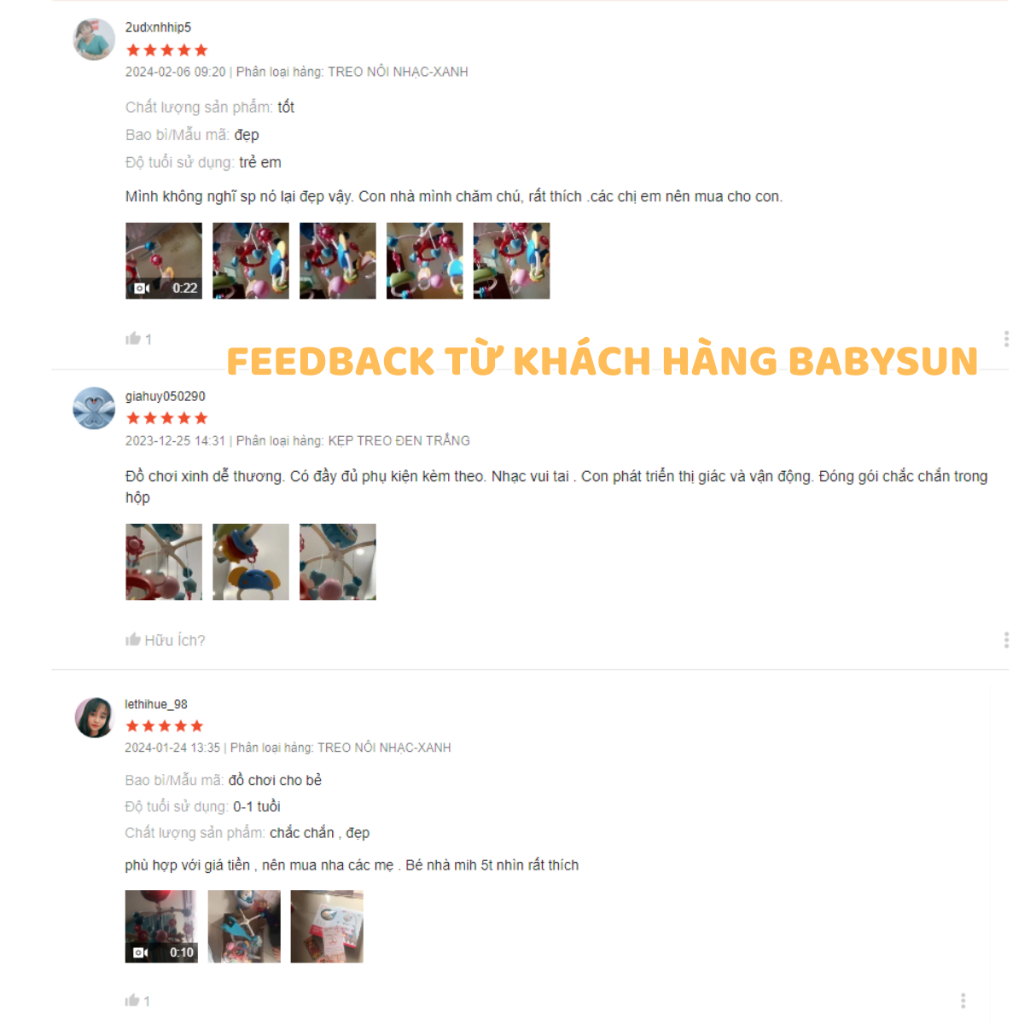View blue elephant toy photo thumbnail
Viewport: 1024px width, 1024px height.
(251, 562)
